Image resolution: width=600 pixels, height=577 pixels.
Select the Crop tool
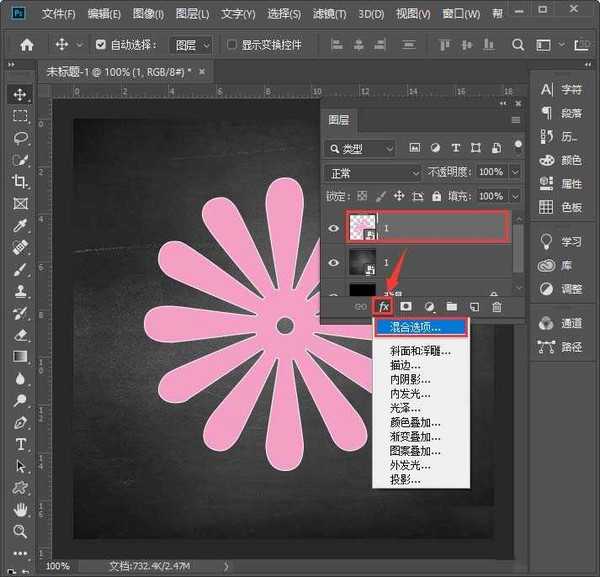coord(20,181)
